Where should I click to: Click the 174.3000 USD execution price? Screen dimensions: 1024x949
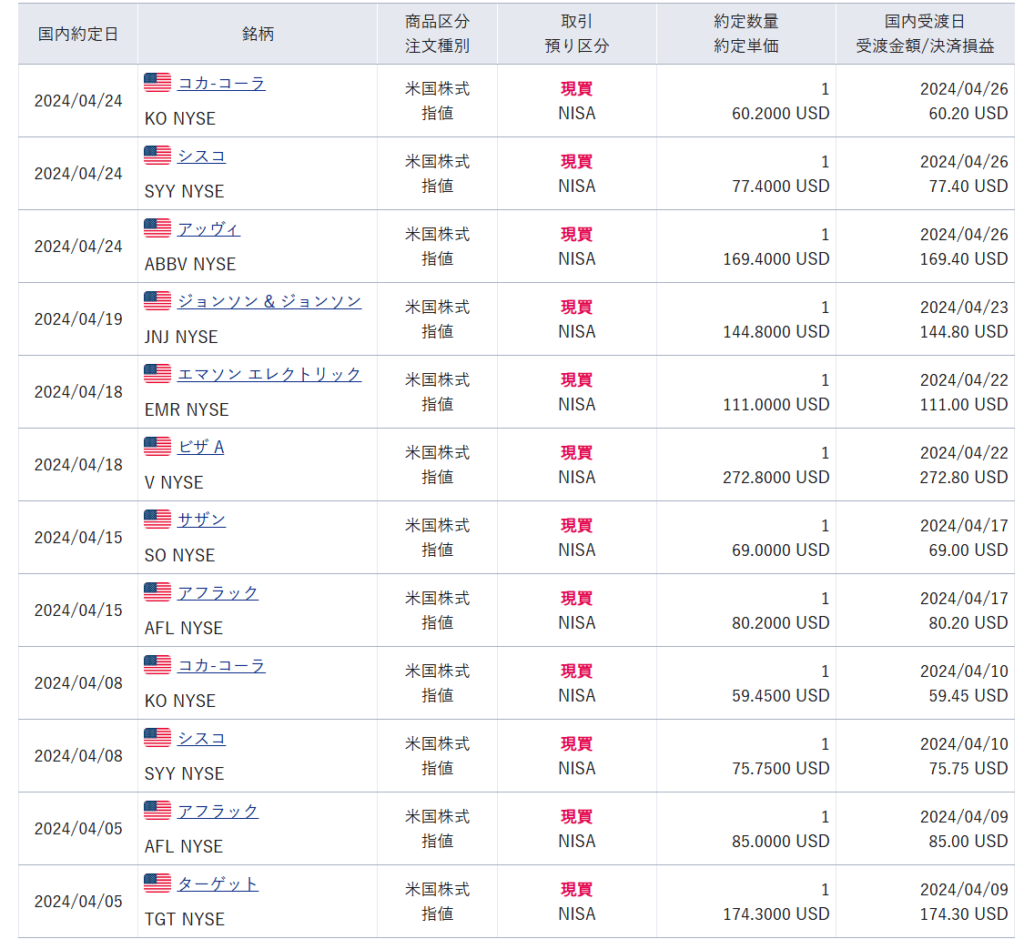click(776, 914)
